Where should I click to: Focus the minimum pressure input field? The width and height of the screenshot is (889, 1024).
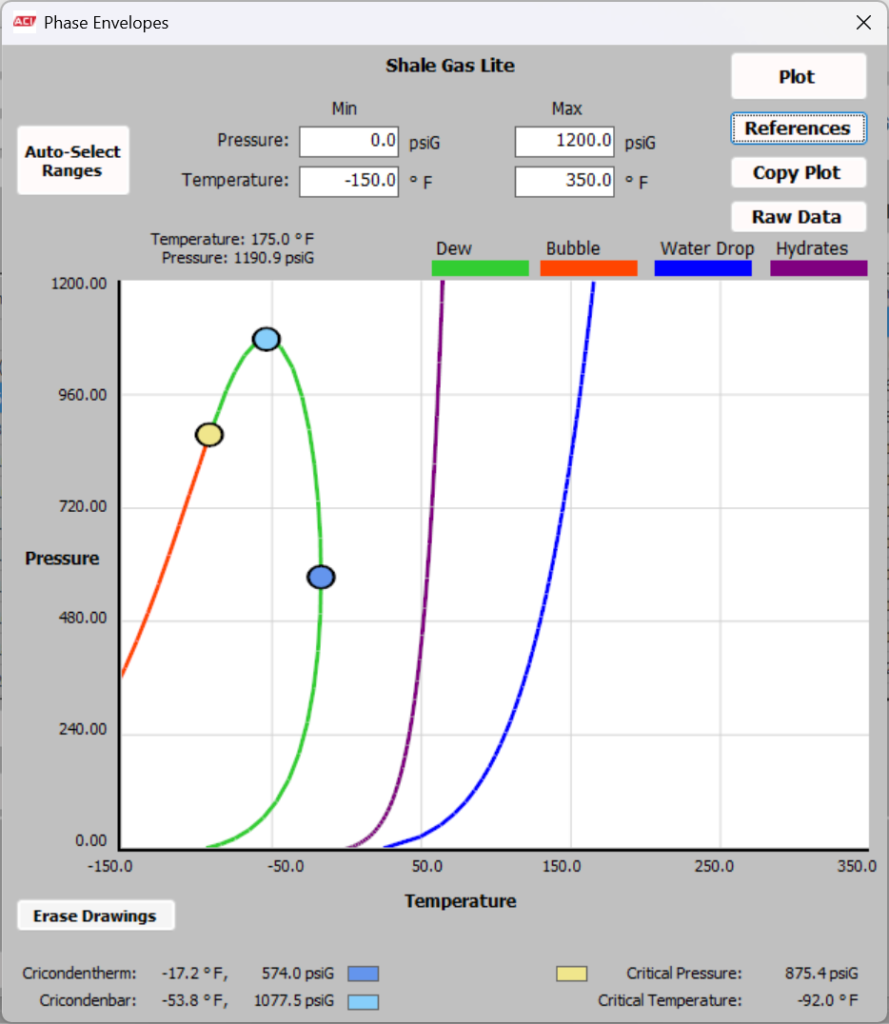[349, 142]
